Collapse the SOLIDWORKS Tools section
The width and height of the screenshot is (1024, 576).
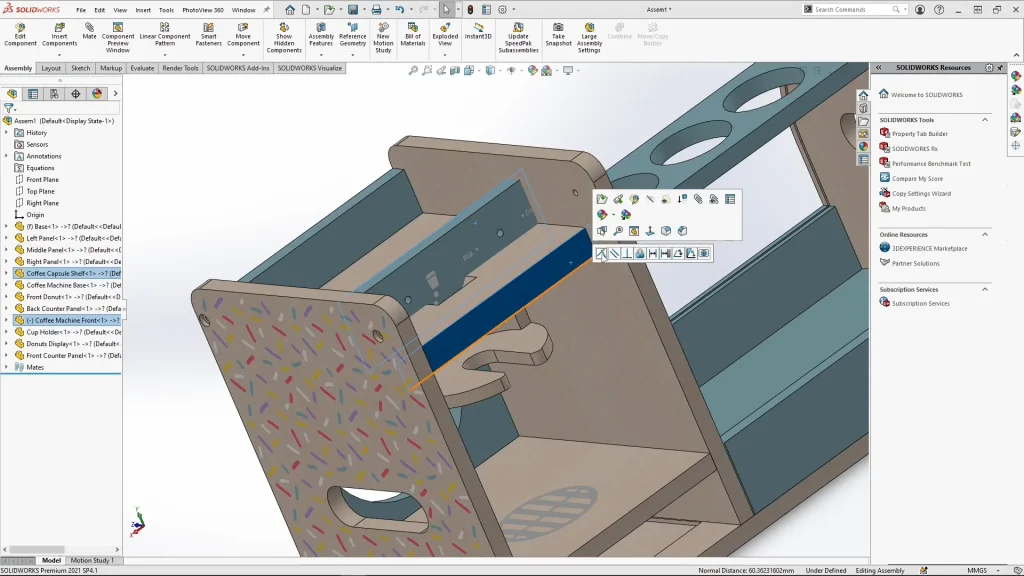click(985, 120)
